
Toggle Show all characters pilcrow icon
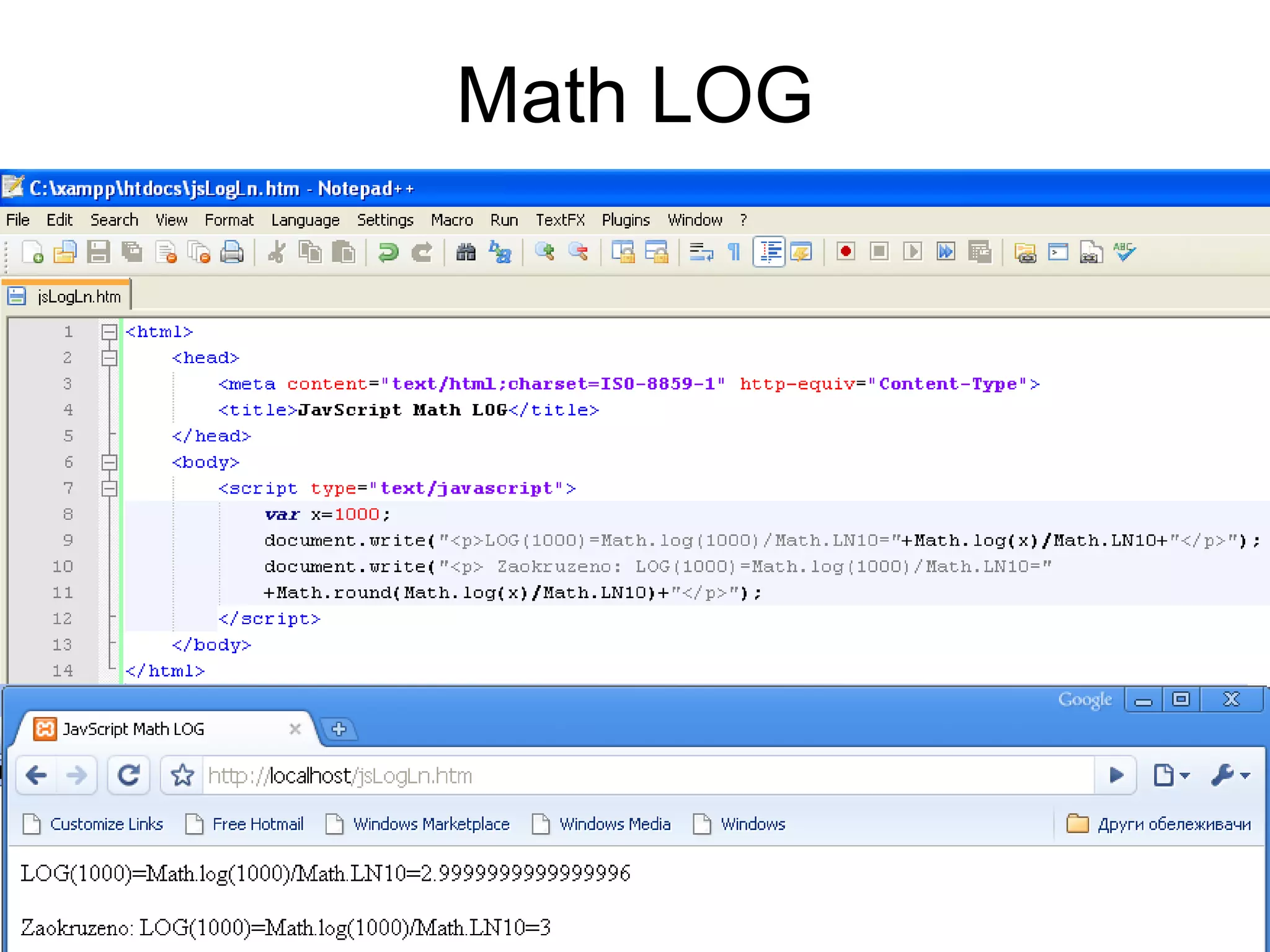(x=734, y=252)
